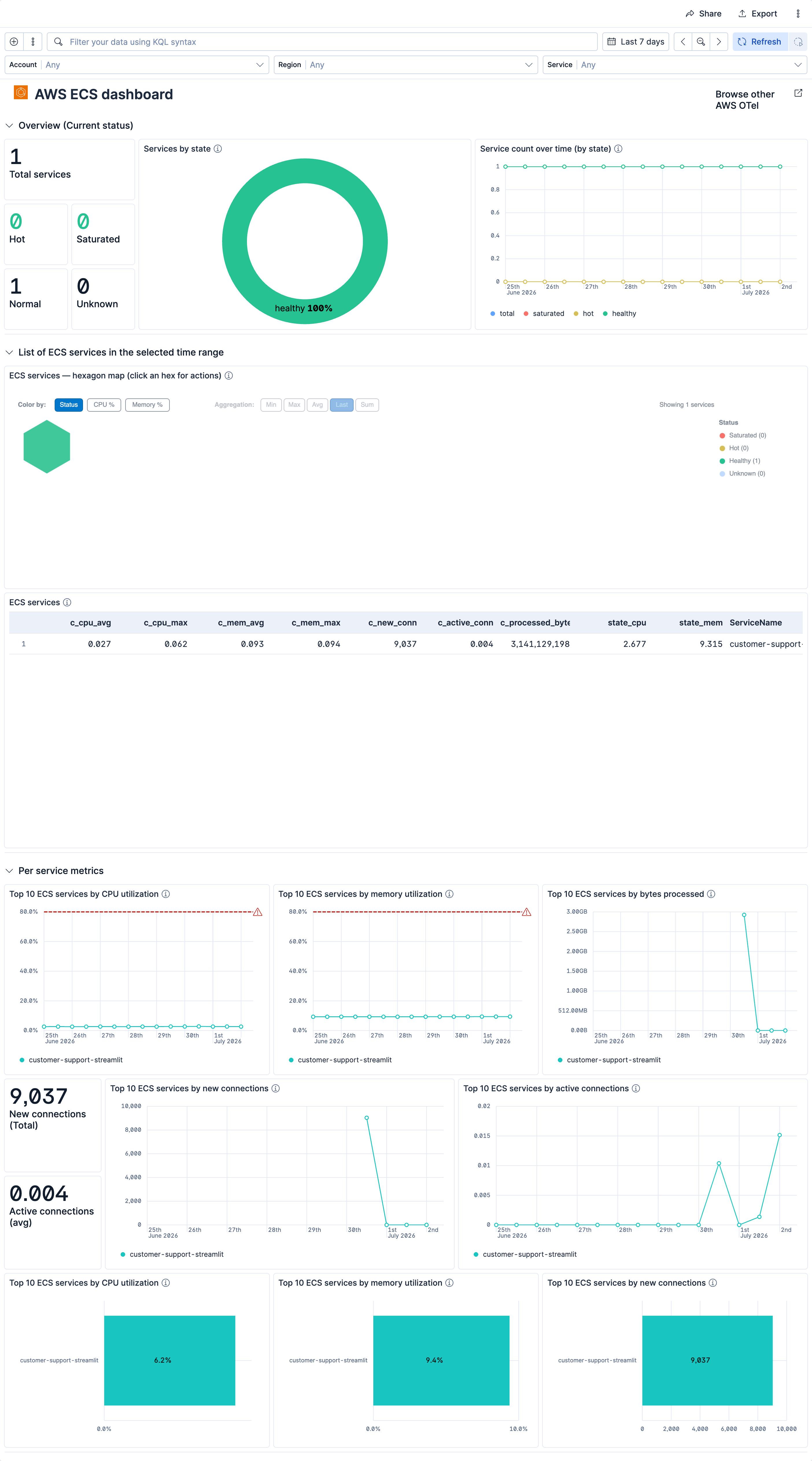Click the CPU threshold warning triangle

[x=257, y=912]
